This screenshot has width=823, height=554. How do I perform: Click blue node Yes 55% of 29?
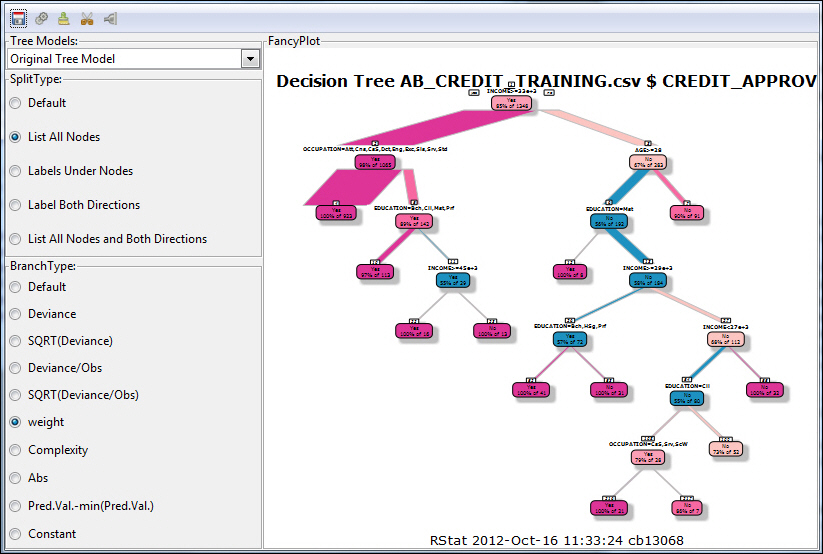(x=453, y=280)
